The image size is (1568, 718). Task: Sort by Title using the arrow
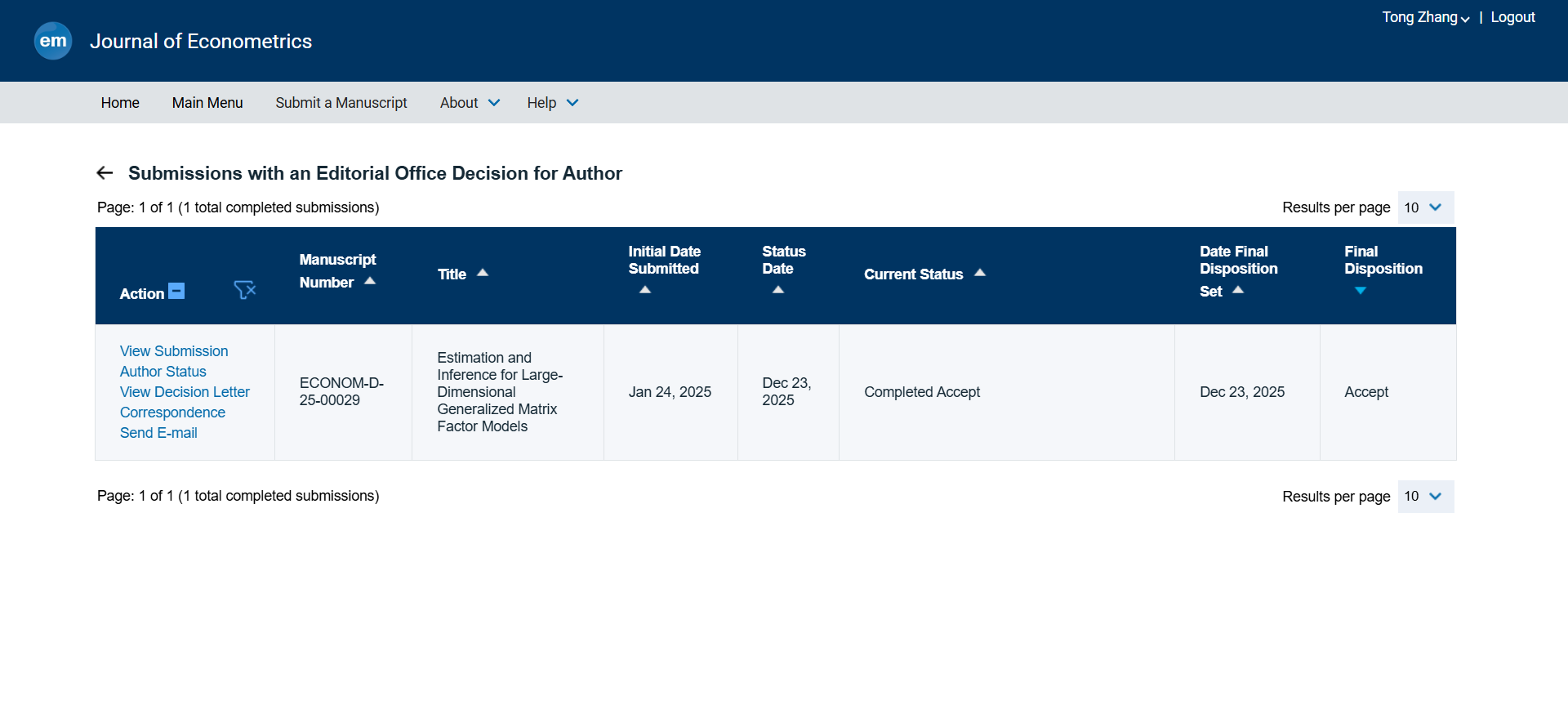point(483,273)
